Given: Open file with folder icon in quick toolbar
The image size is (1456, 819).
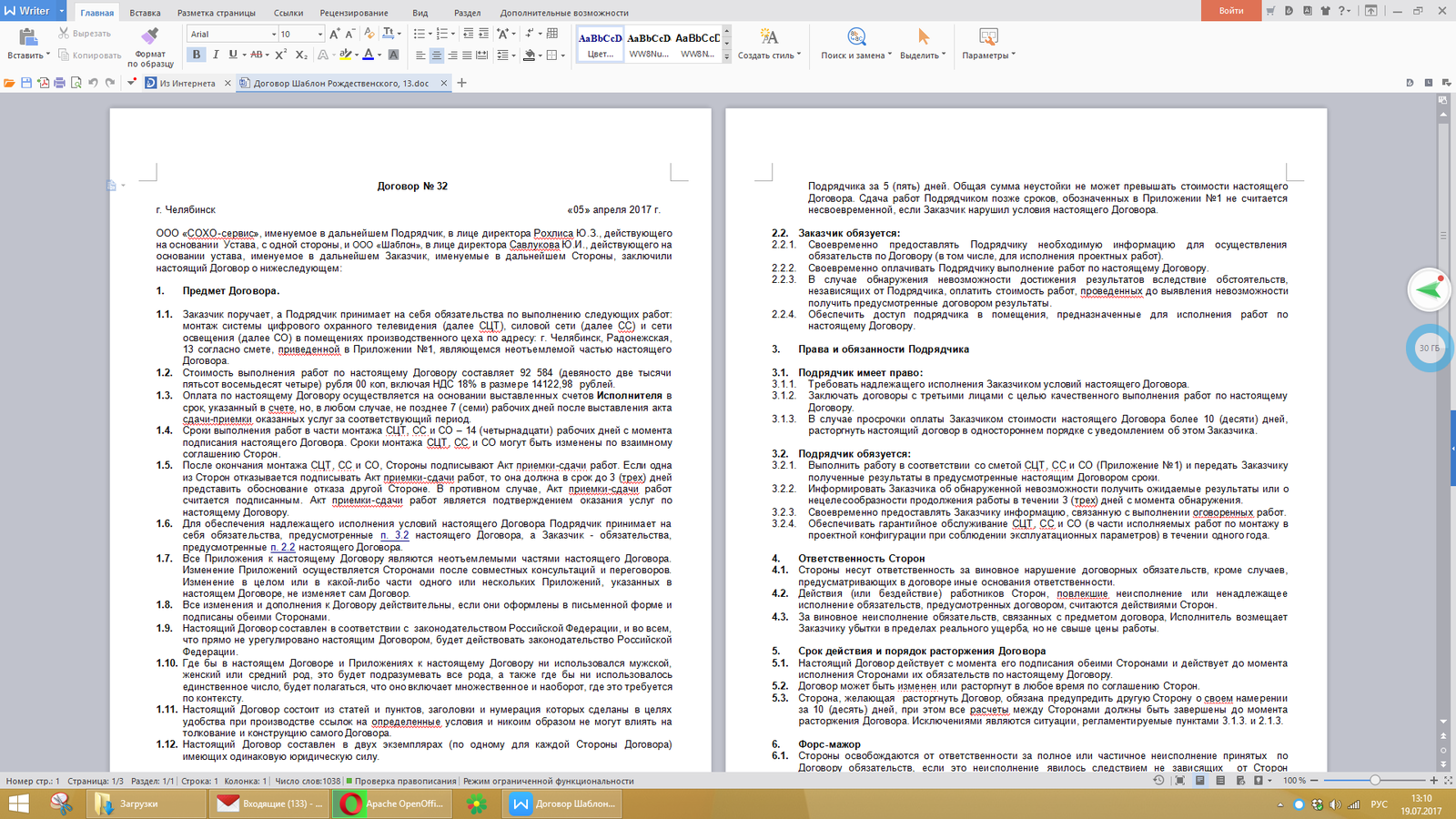Looking at the screenshot, I should pyautogui.click(x=9, y=83).
